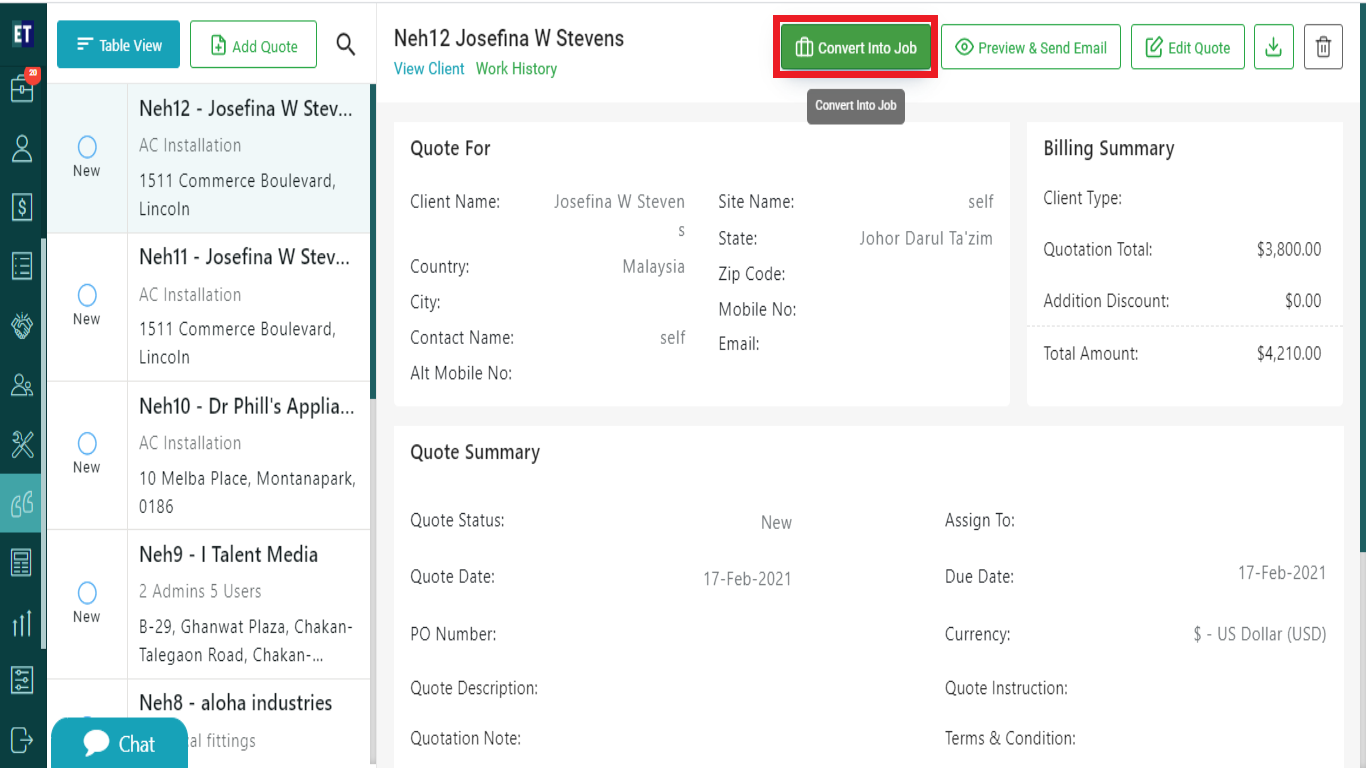Image resolution: width=1366 pixels, height=768 pixels.
Task: Open the reports chart icon in sidebar
Action: (x=22, y=623)
